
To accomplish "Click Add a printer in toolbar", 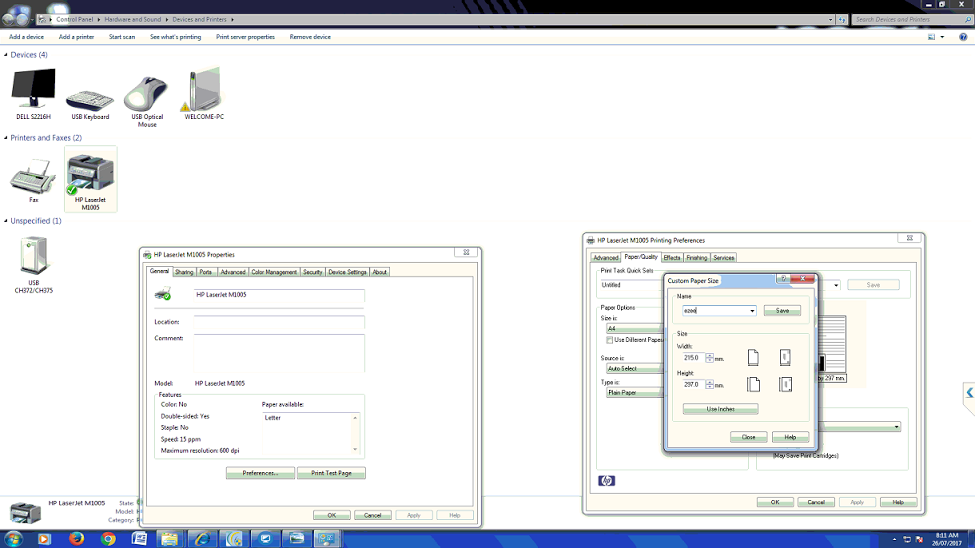I will pos(76,37).
